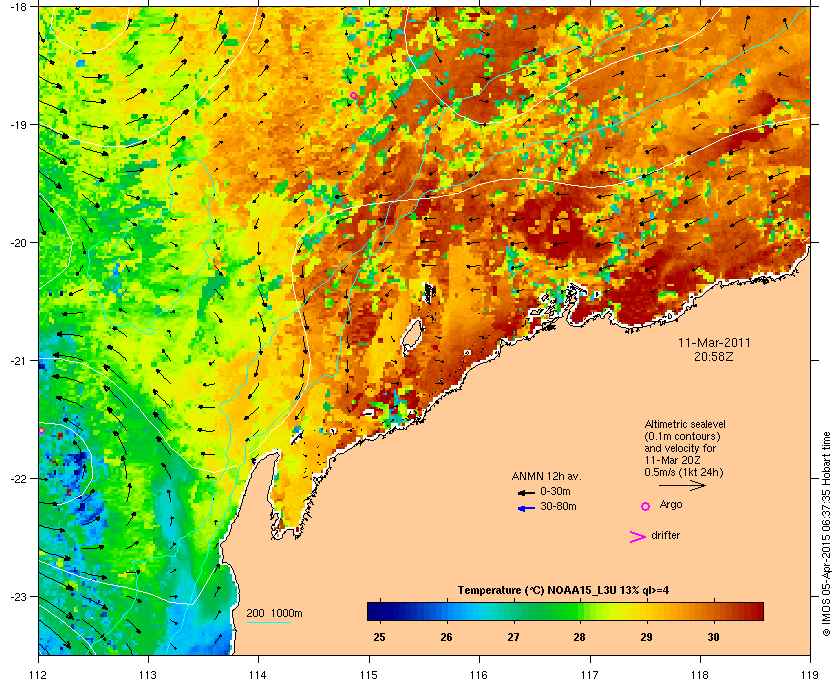840x680 pixels.
Task: Click the black 0-30m arrow in the legend
Action: point(526,492)
